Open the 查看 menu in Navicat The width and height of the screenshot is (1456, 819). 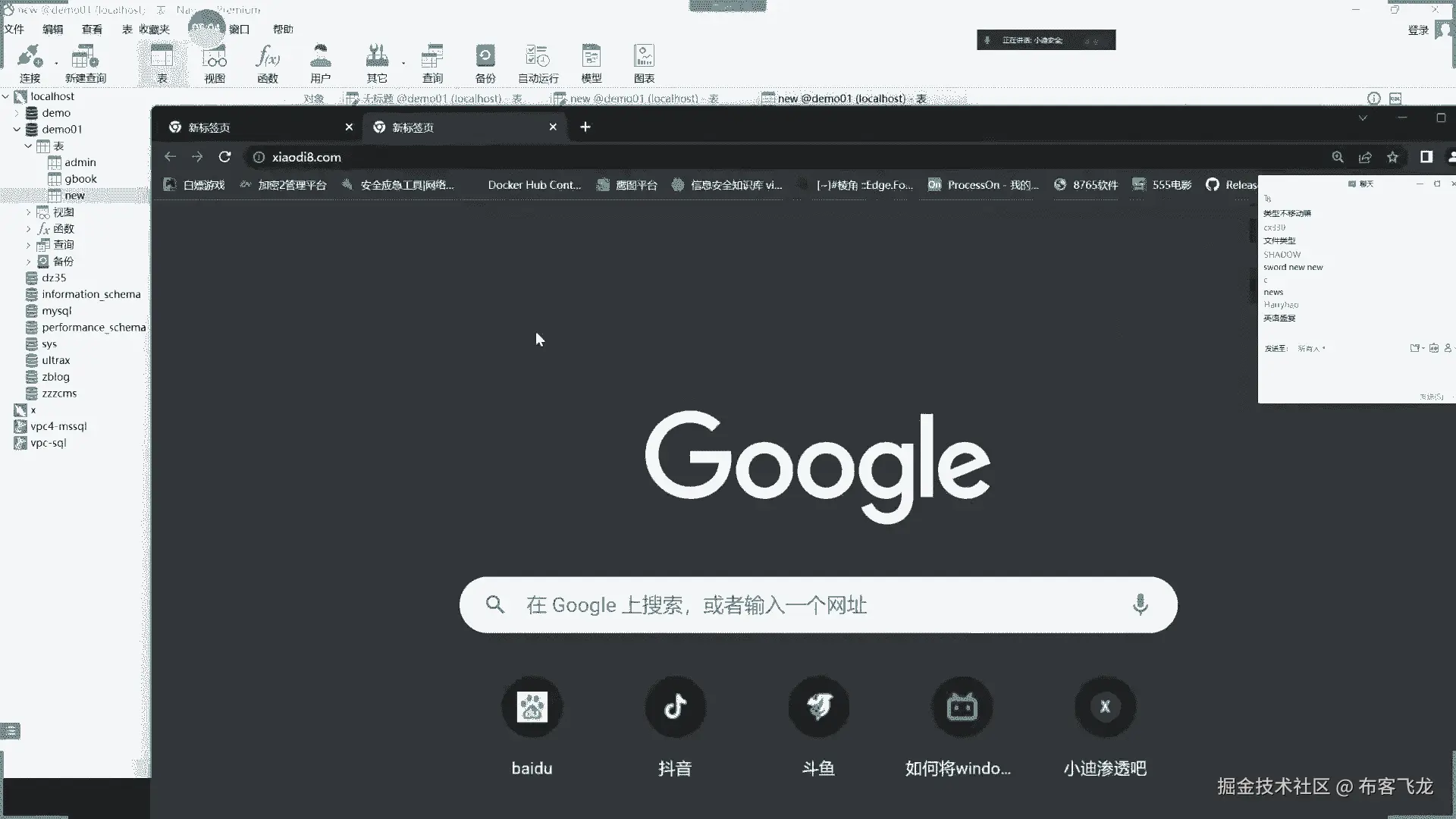[x=92, y=29]
